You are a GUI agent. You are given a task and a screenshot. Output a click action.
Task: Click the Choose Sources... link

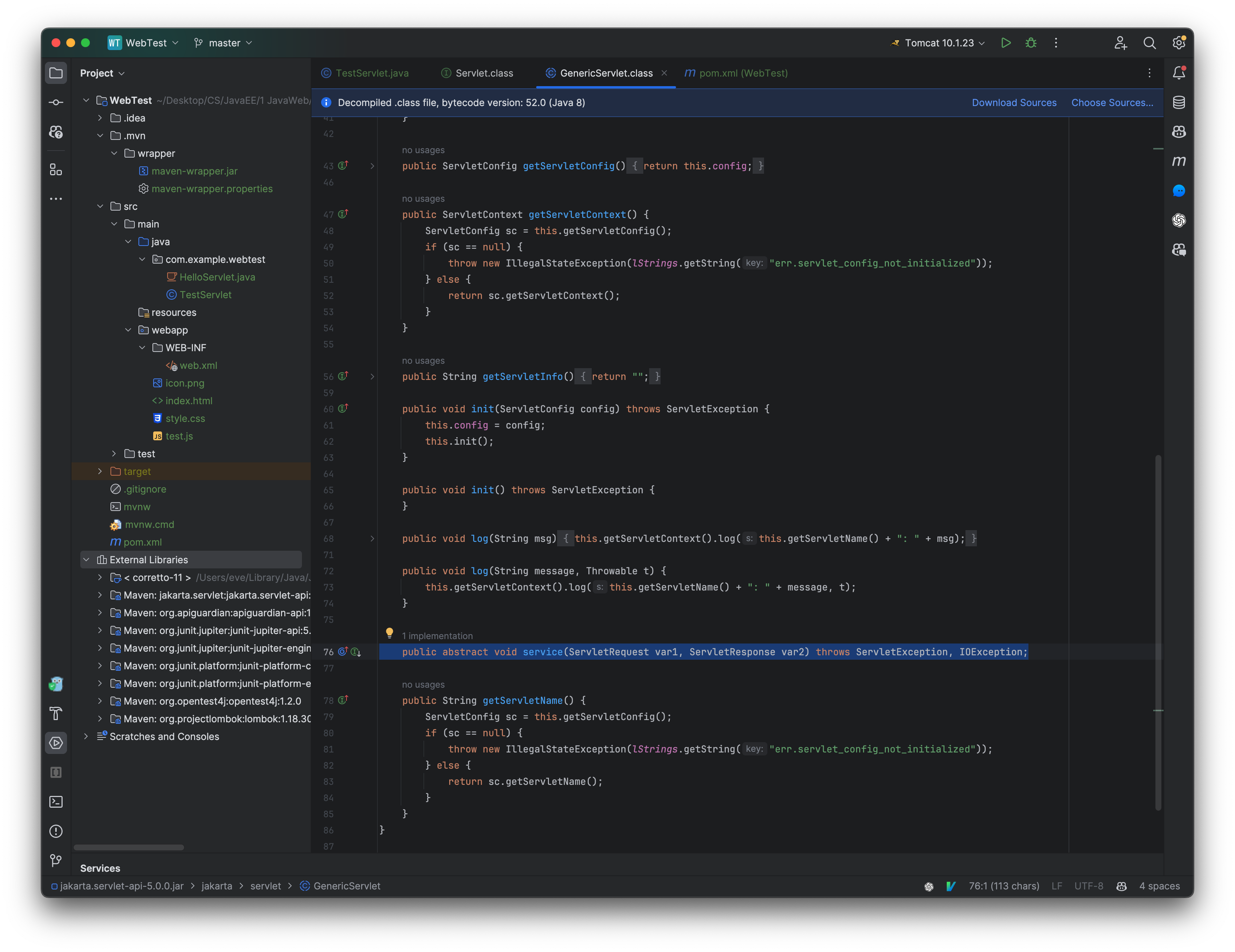click(x=1112, y=102)
